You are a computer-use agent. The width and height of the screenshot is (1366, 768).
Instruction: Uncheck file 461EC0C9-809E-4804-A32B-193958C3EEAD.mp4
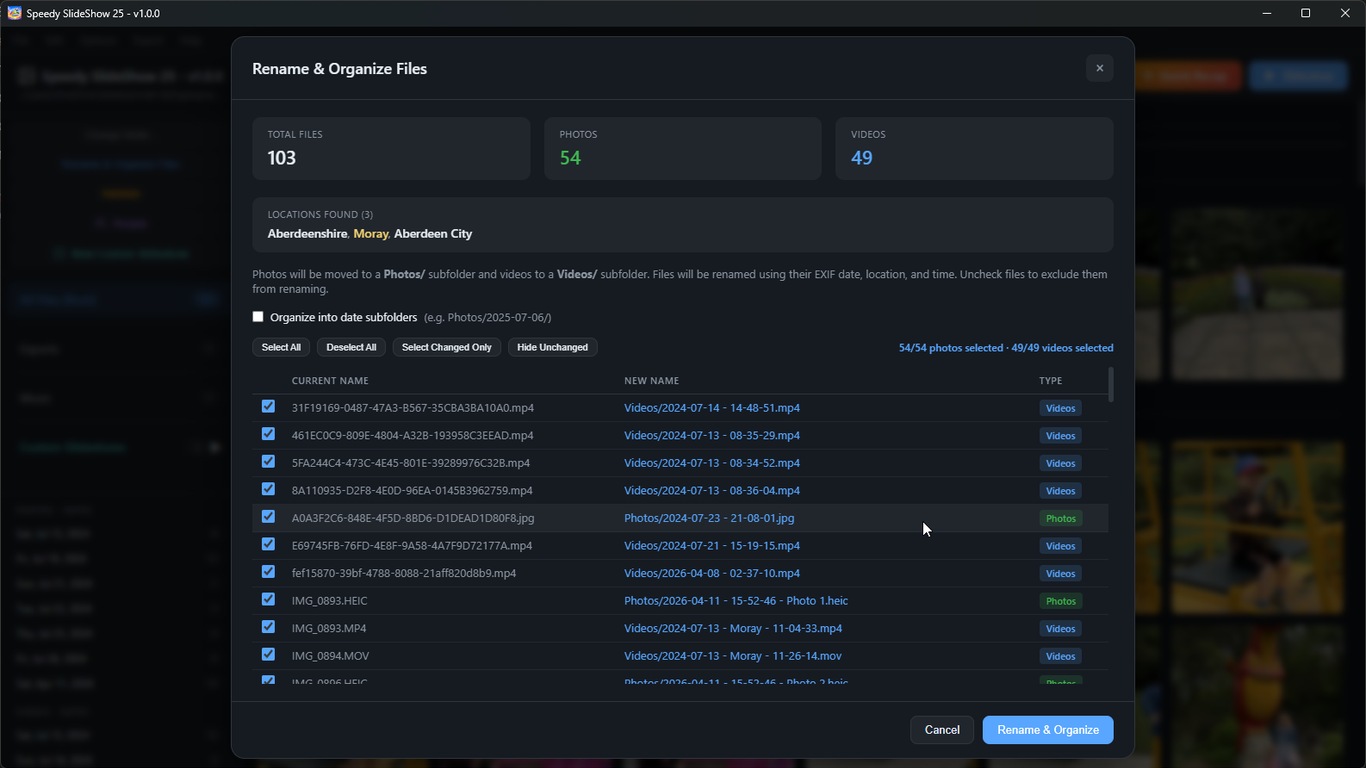tap(268, 434)
